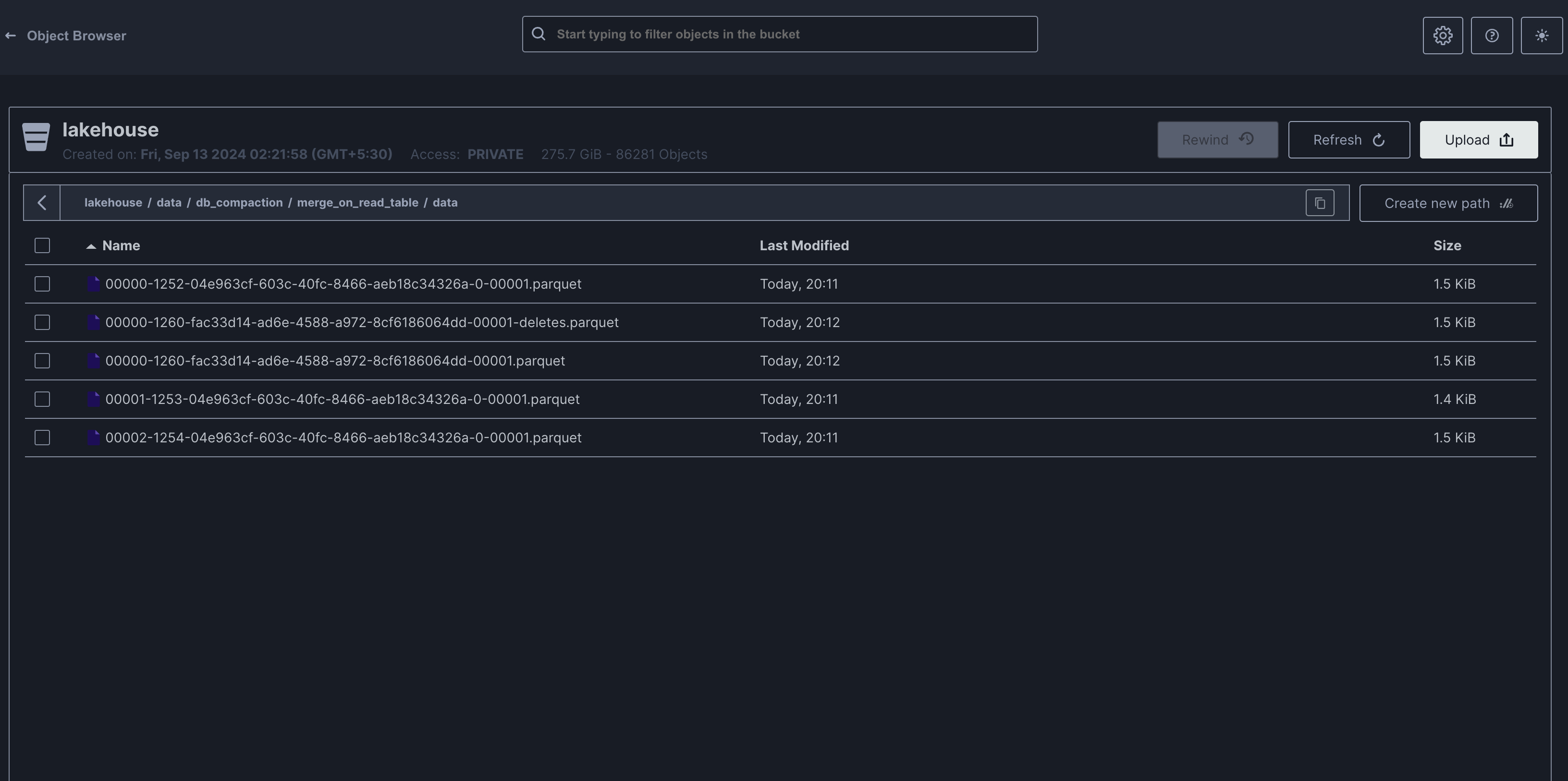
Task: Click the PRIVATE access label
Action: tap(495, 154)
